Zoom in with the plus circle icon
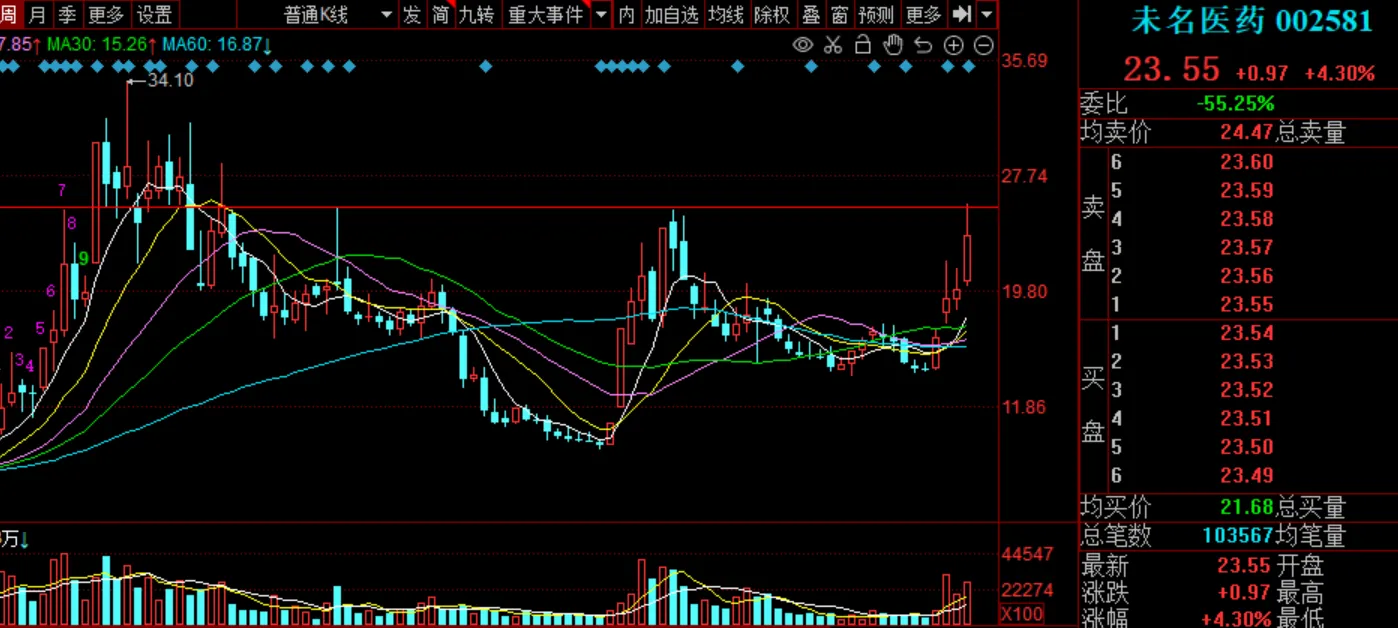This screenshot has width=1398, height=628. [x=953, y=45]
